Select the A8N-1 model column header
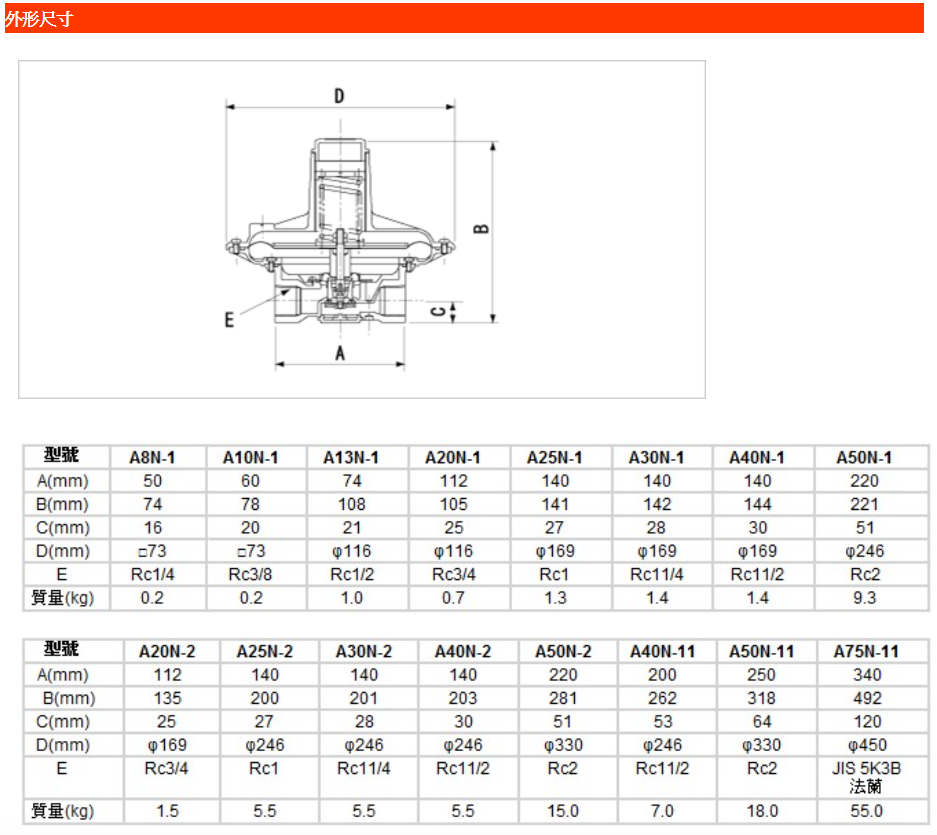This screenshot has height=835, width=937. (x=152, y=457)
